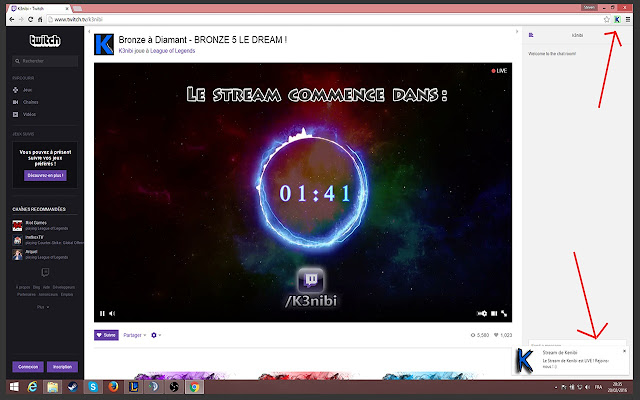Screen dimensions: 640x400
Task: Click the Stream de Kenibi notification popup
Action: pyautogui.click(x=571, y=360)
